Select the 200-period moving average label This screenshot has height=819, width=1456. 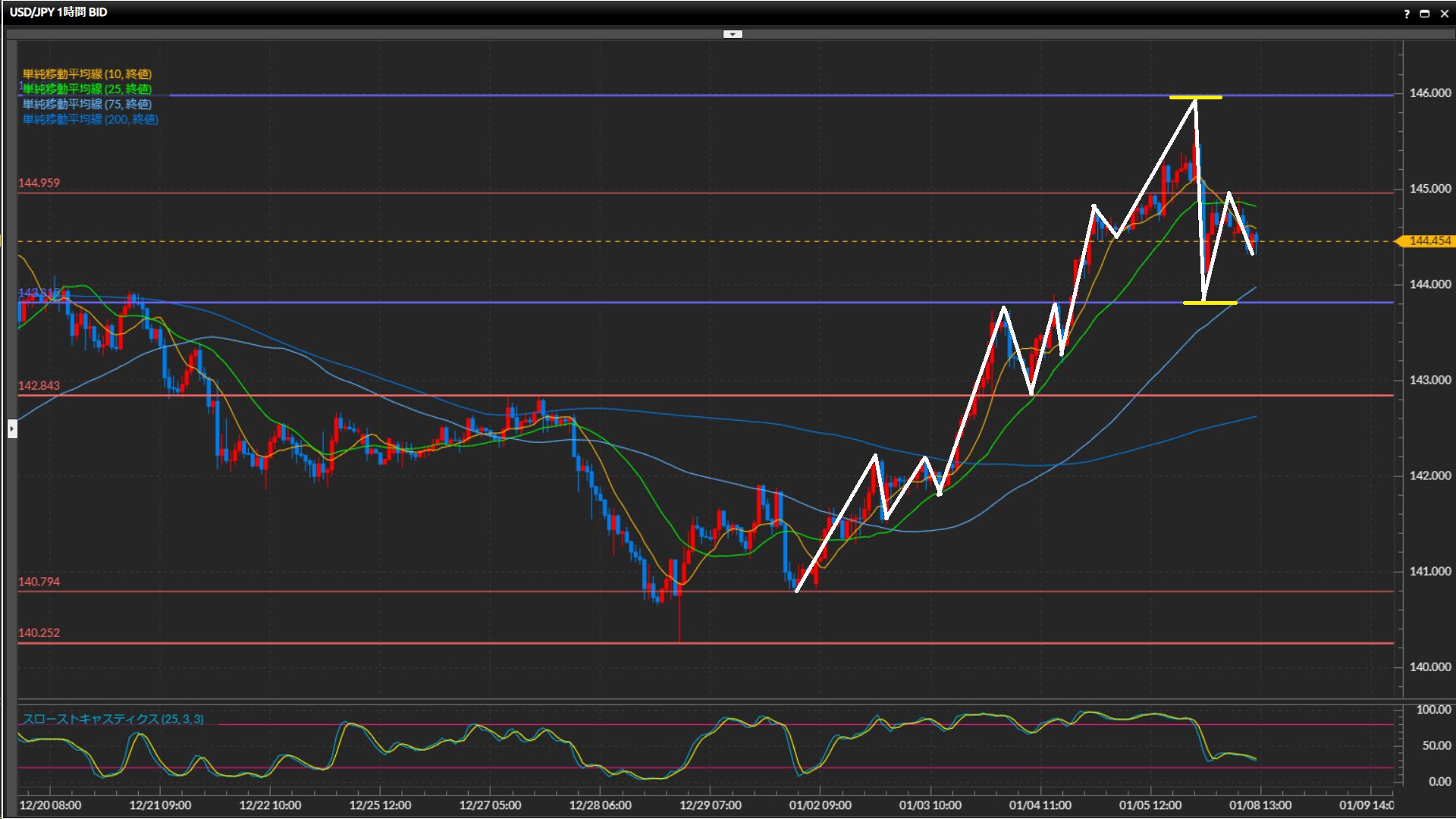click(x=90, y=119)
